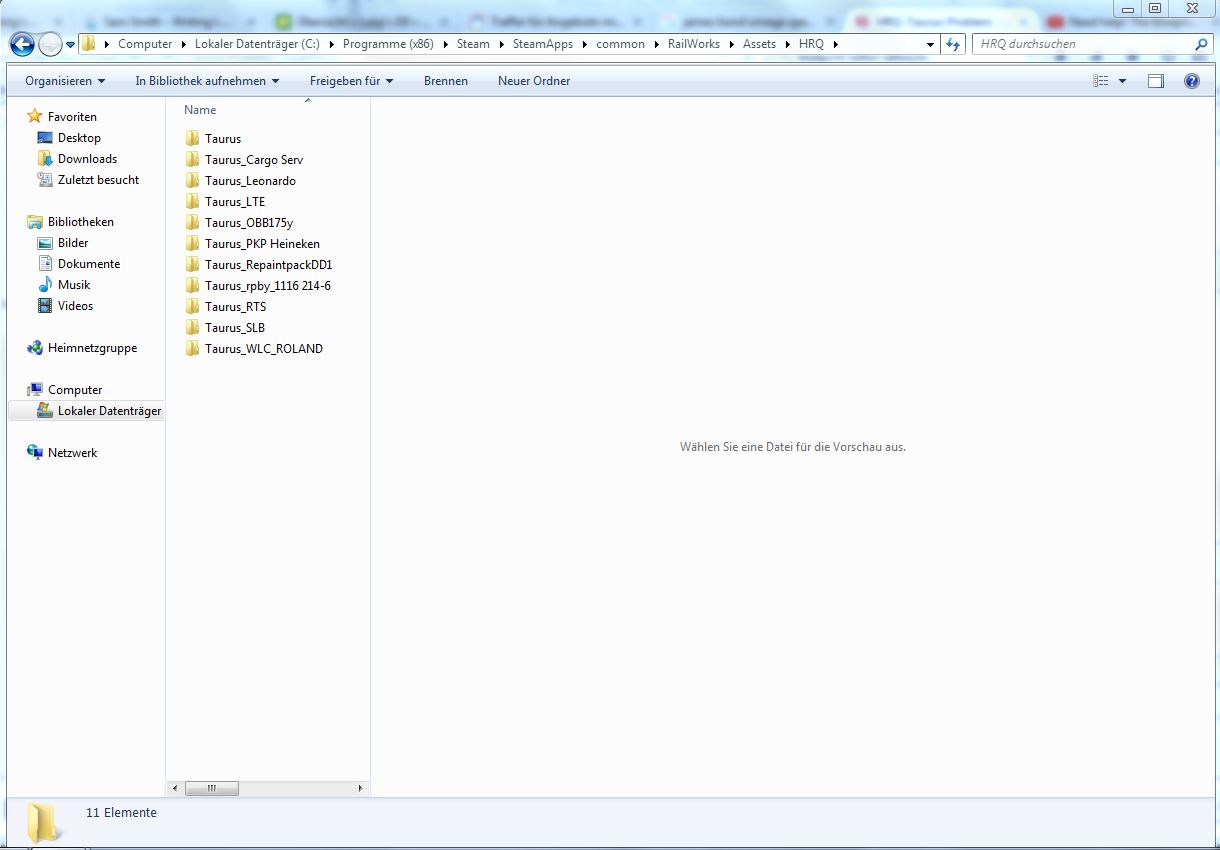Click the file list scroll right arrow
1220x850 pixels.
click(x=361, y=788)
